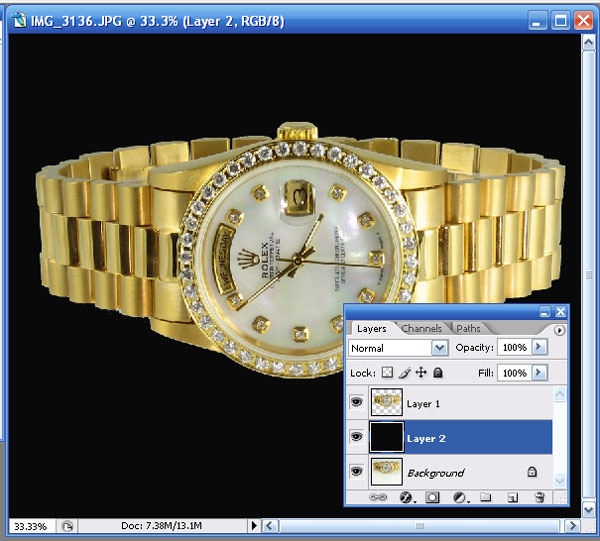Click the 33.33% zoom field
The width and height of the screenshot is (600, 541).
(x=32, y=526)
